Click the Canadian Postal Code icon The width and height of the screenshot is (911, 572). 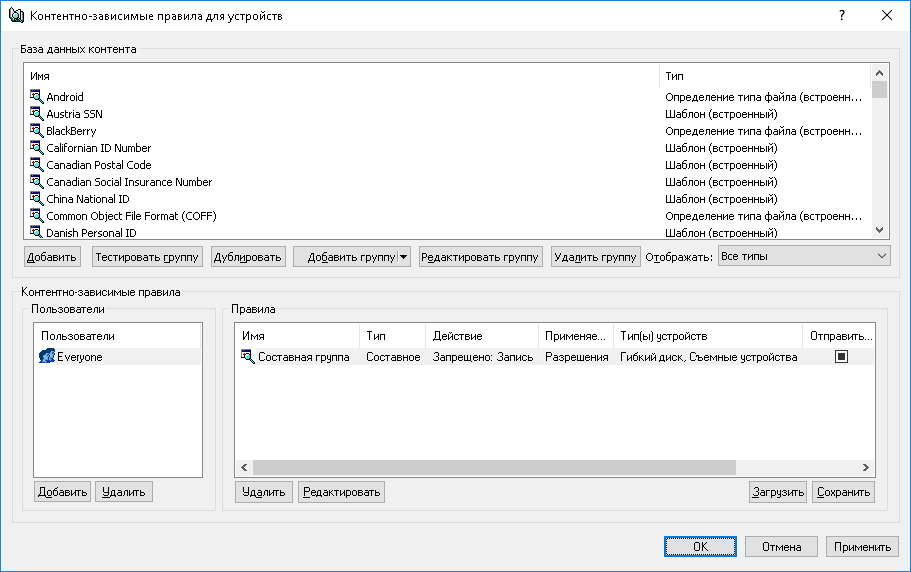coord(37,165)
